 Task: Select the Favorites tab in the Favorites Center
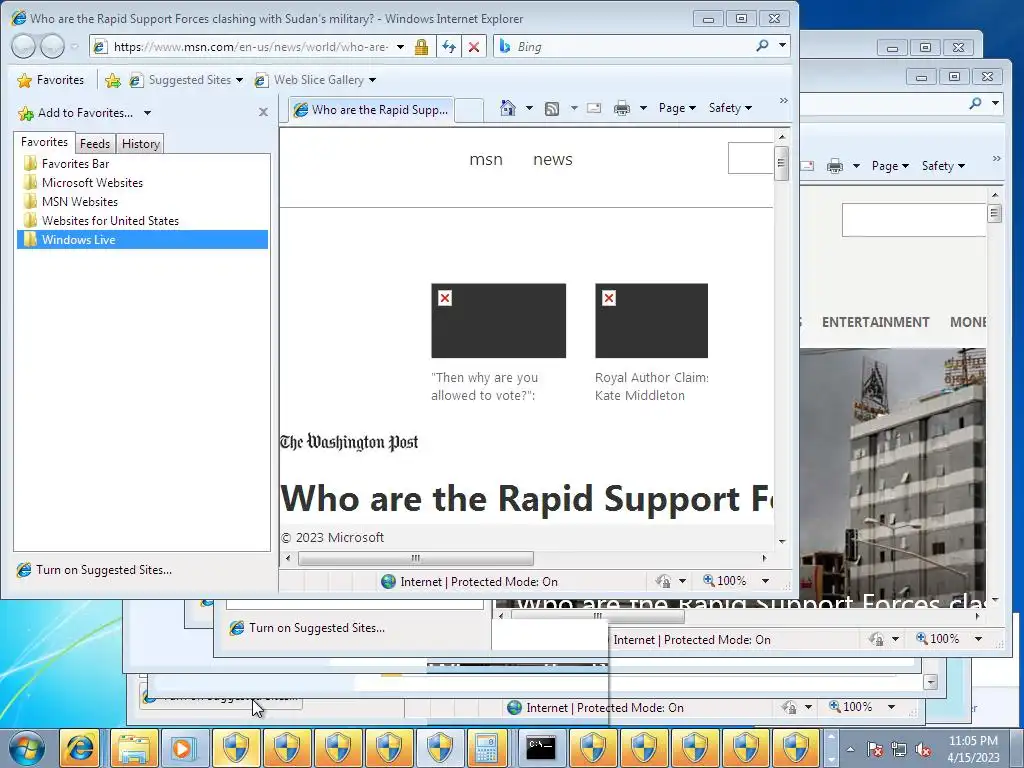(44, 142)
